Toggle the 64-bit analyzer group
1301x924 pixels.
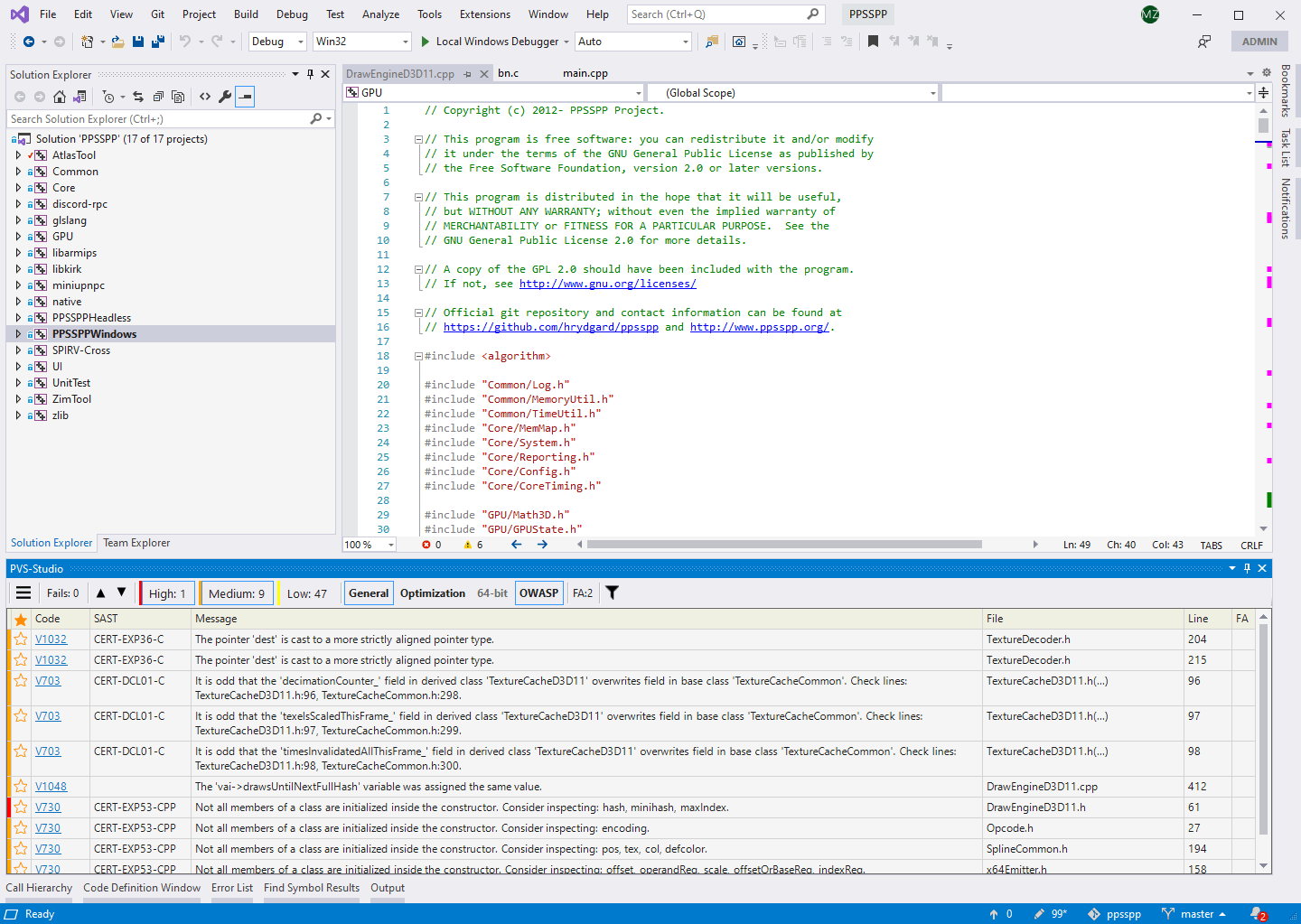(x=492, y=593)
